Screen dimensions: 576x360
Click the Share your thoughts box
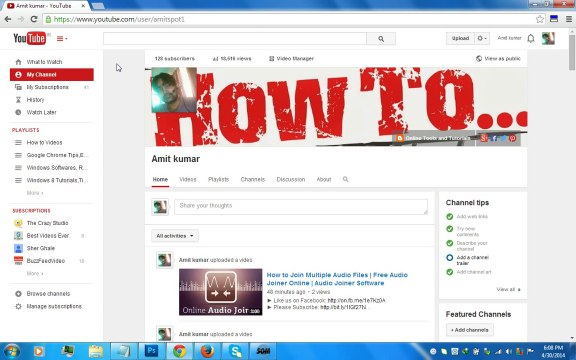pyautogui.click(x=301, y=206)
